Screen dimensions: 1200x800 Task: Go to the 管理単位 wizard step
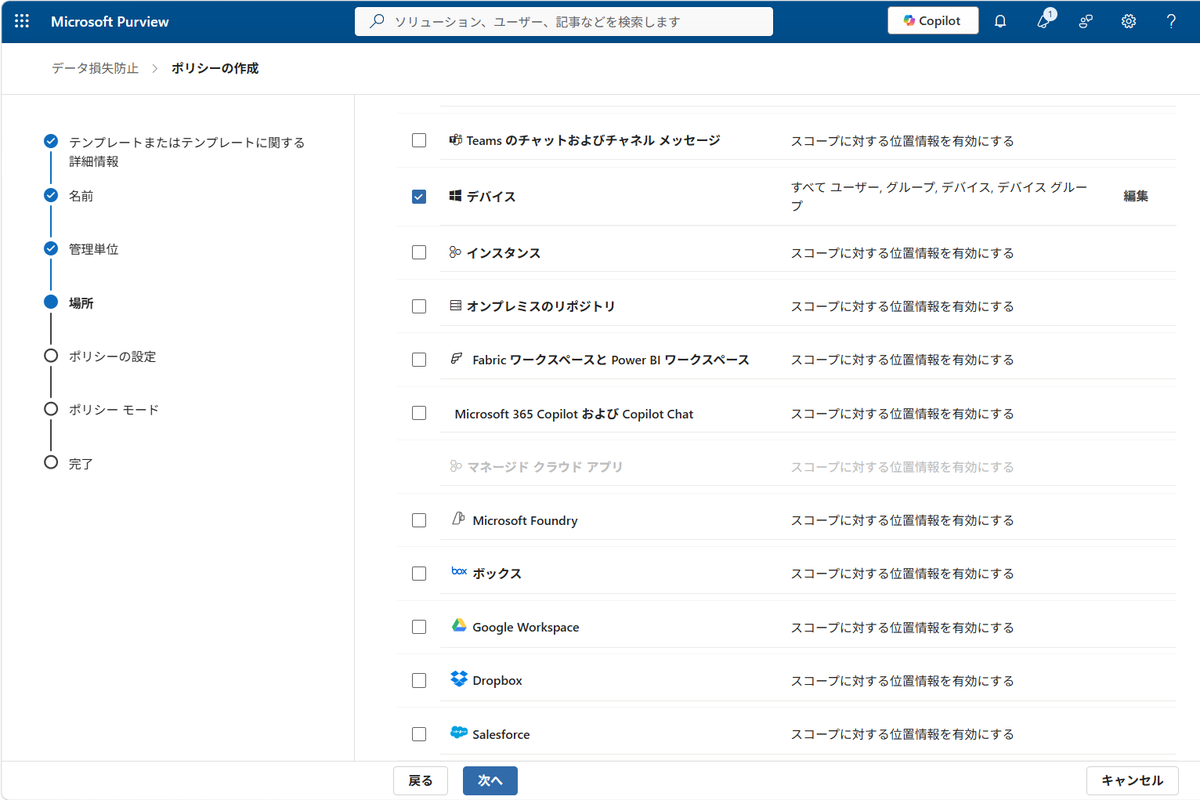[x=93, y=249]
